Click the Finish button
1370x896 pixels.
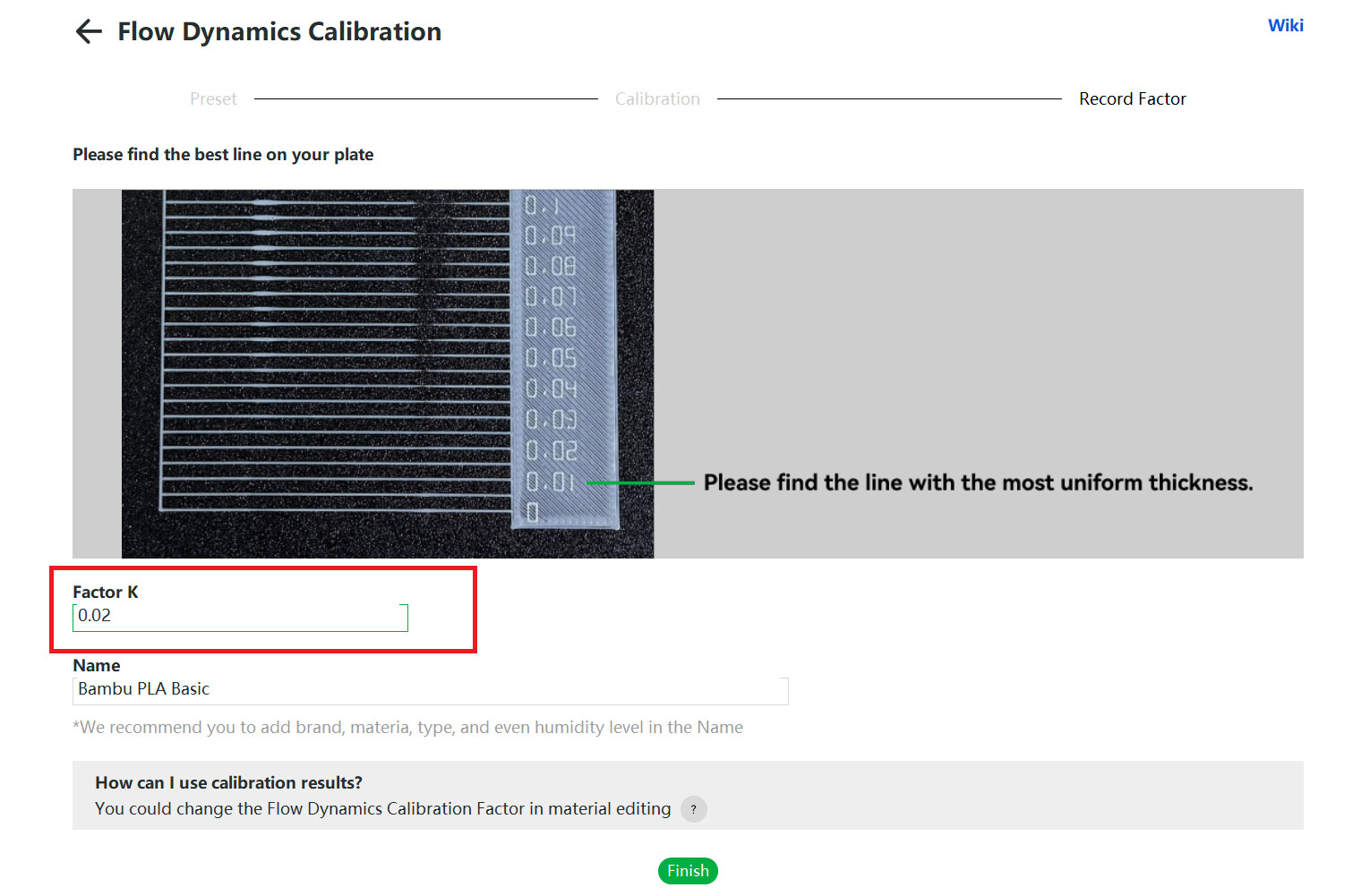coord(688,871)
